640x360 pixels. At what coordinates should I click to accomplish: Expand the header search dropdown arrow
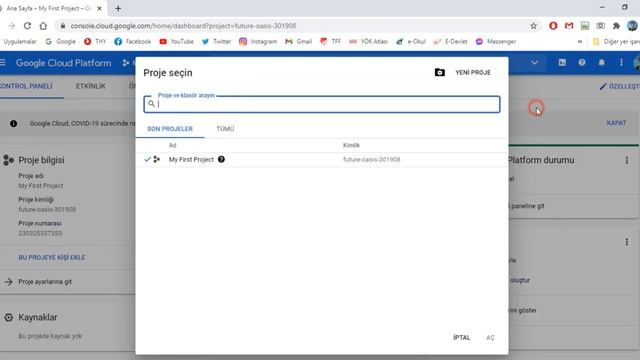(x=534, y=62)
